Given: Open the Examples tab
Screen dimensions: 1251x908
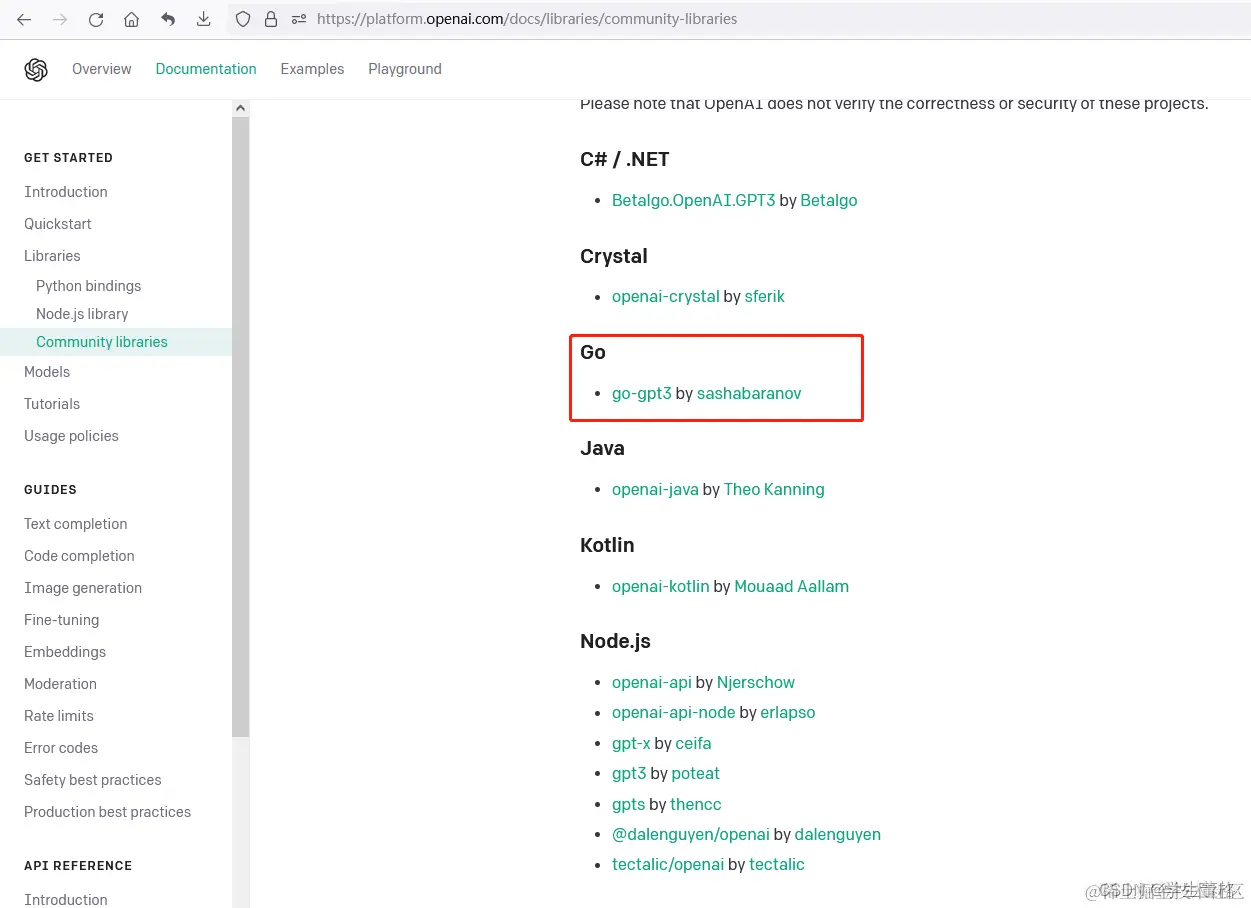Looking at the screenshot, I should pos(312,69).
